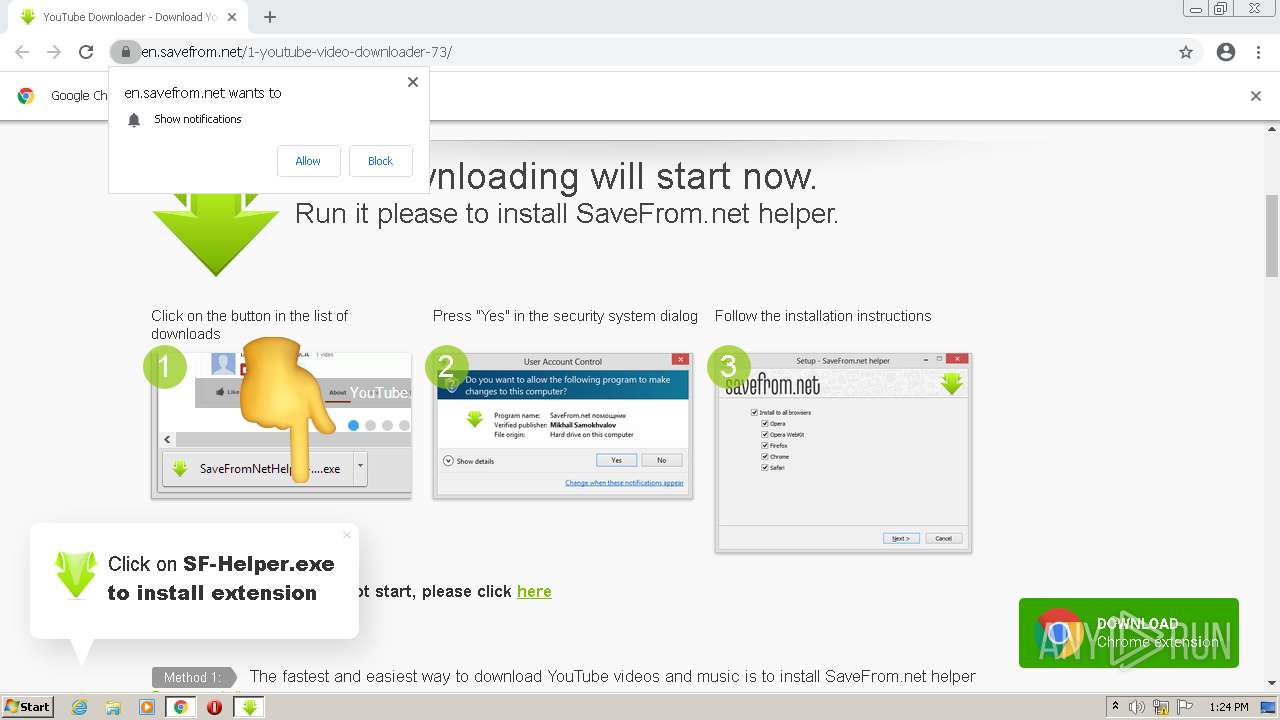Block notifications from en.savefrom.net
The width and height of the screenshot is (1280, 720).
point(380,161)
